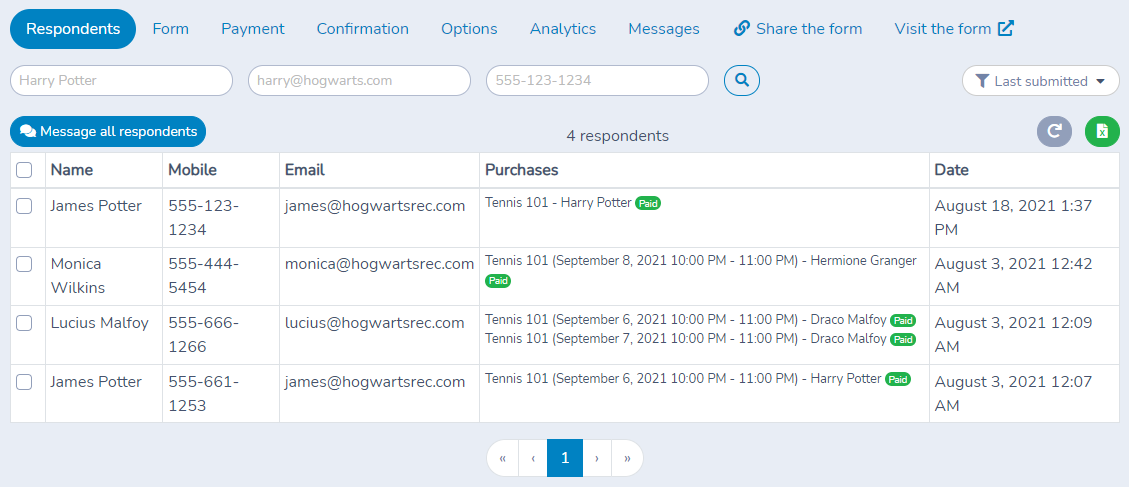Toggle the select-all checkbox in table header
Image resolution: width=1129 pixels, height=487 pixels.
(x=24, y=170)
